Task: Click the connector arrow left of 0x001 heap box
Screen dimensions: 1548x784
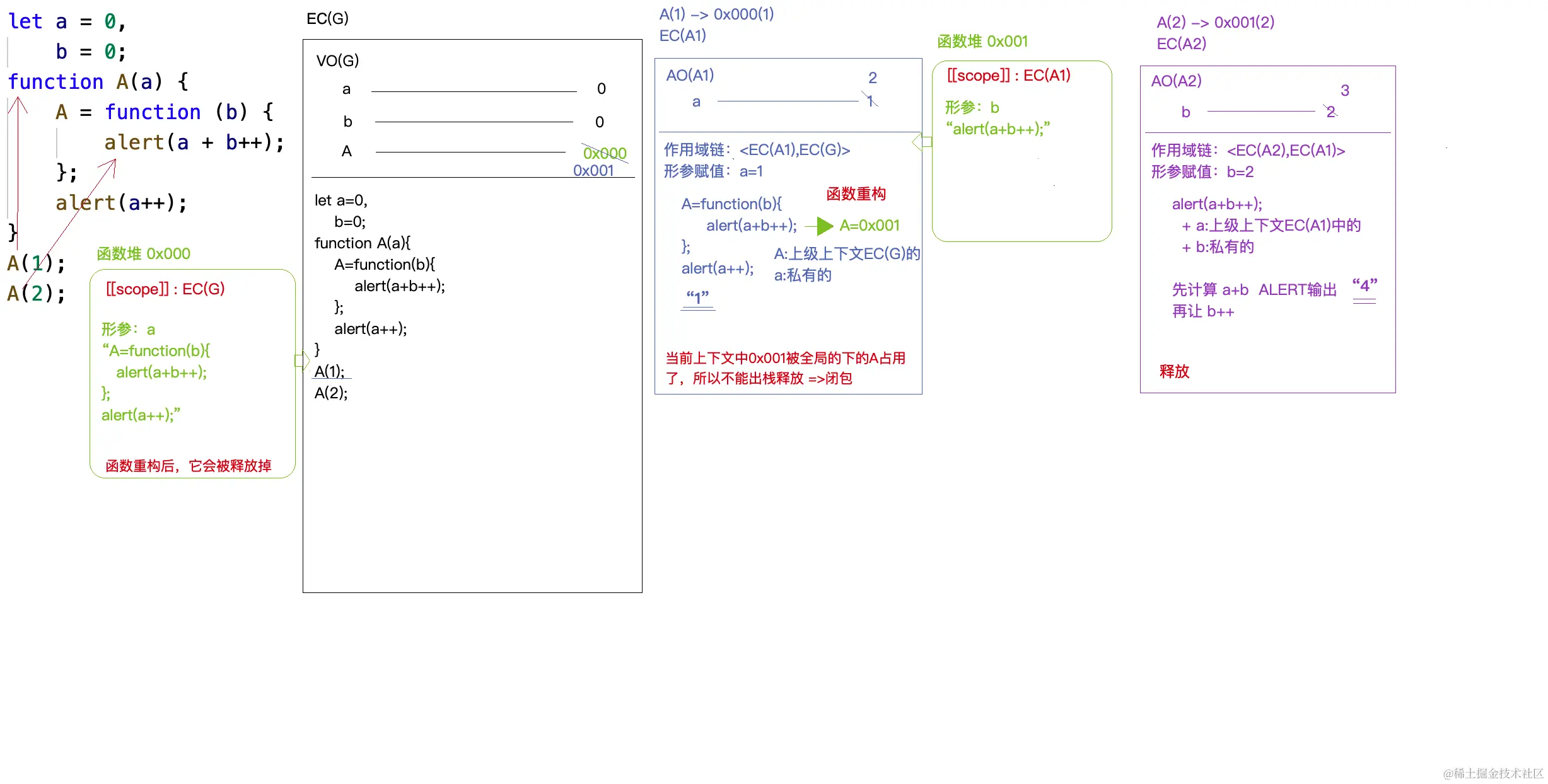Action: (x=921, y=142)
